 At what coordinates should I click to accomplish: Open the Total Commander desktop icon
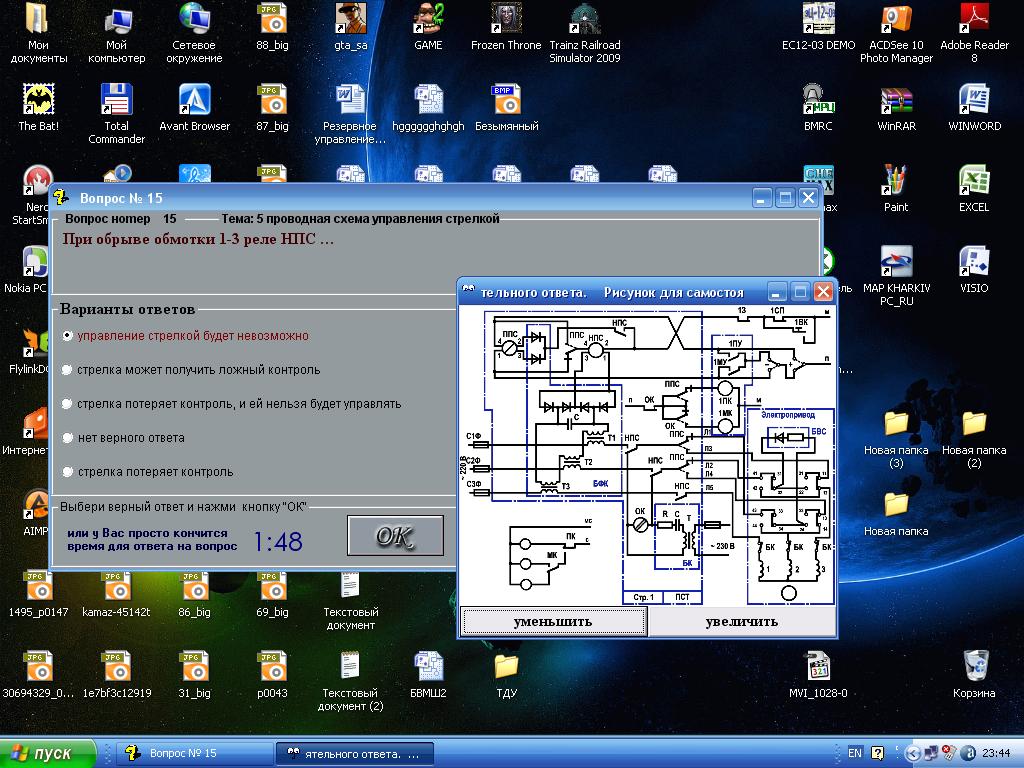click(117, 100)
